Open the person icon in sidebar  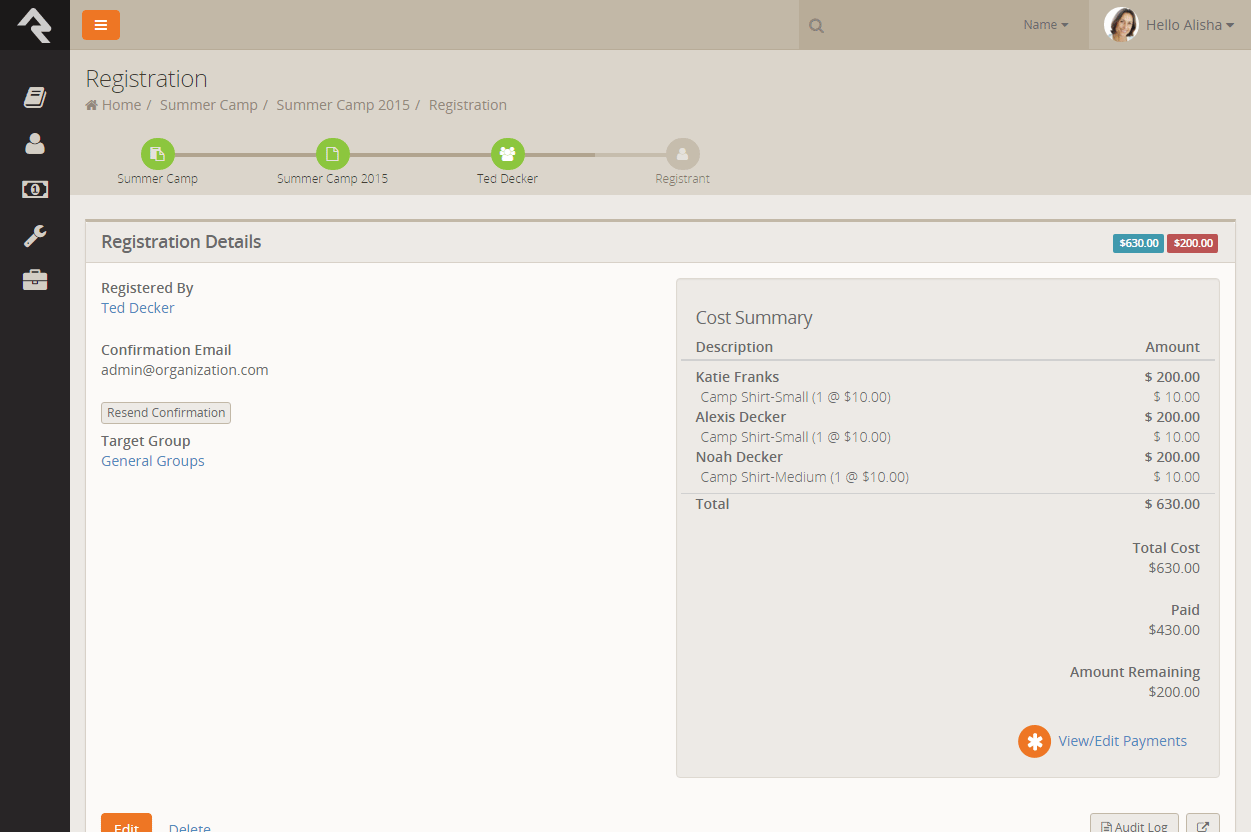pyautogui.click(x=35, y=143)
